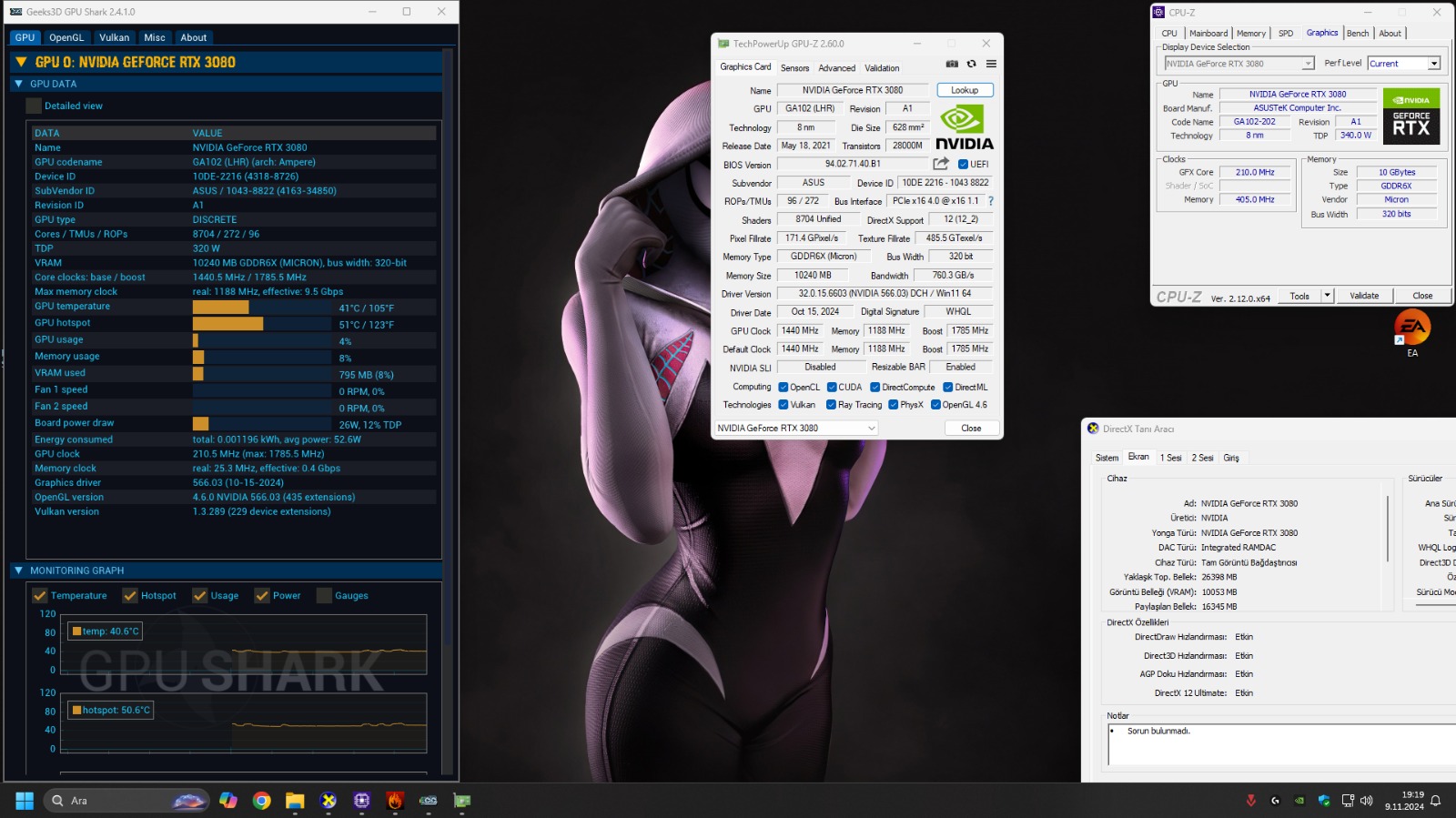Click the GeForce RTX logo in CPU-Z
Image resolution: width=1456 pixels, height=818 pixels.
tap(1411, 116)
